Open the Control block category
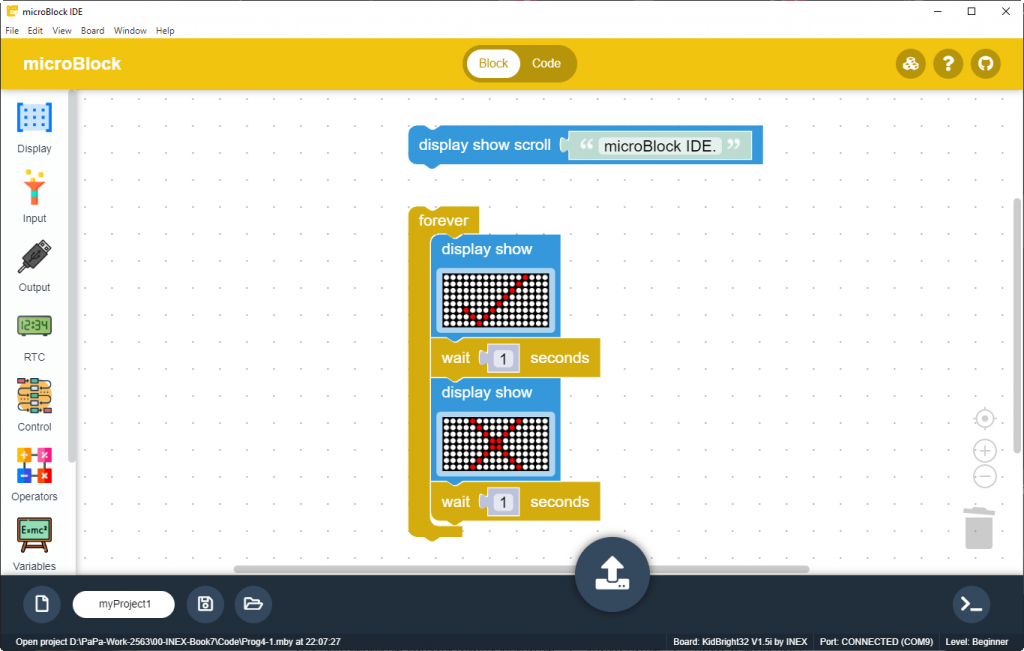This screenshot has width=1024, height=651. [34, 405]
